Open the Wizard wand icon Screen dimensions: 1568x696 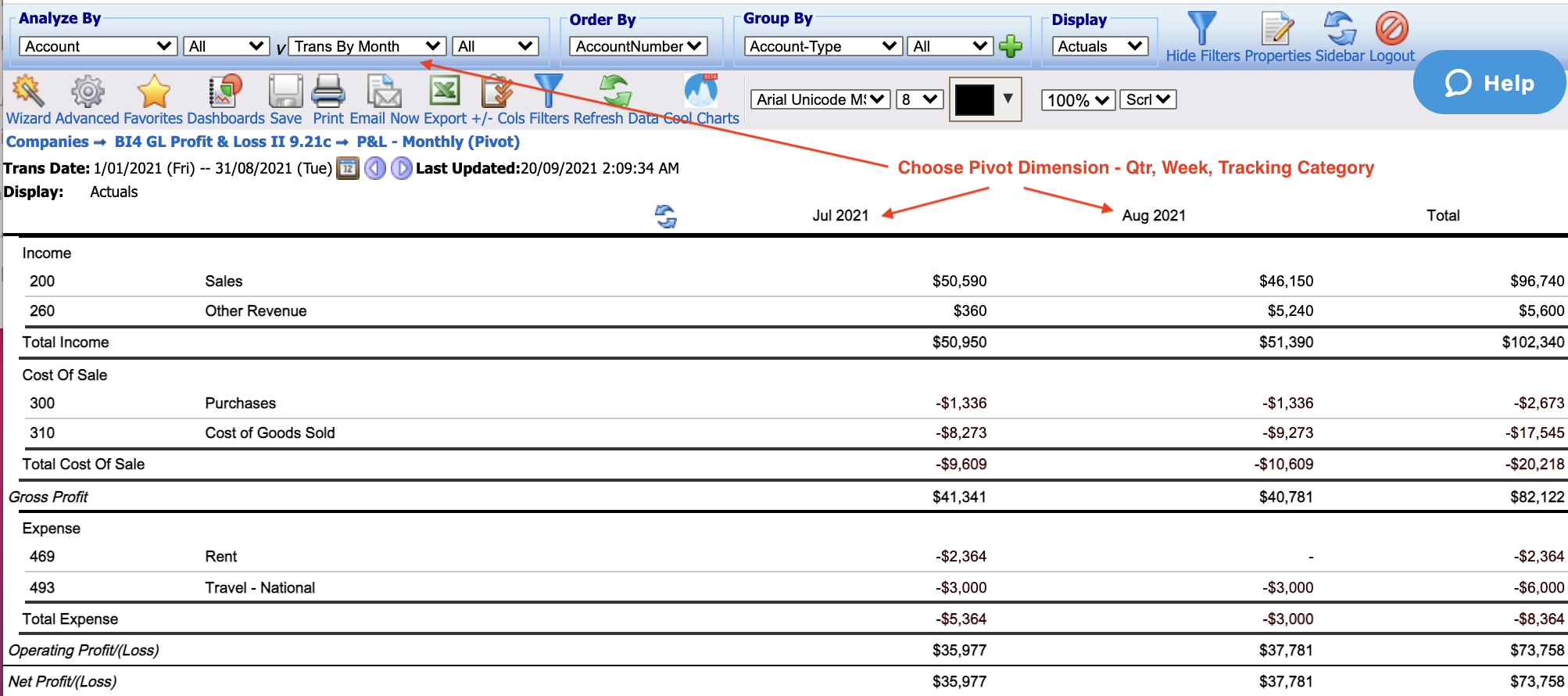27,91
